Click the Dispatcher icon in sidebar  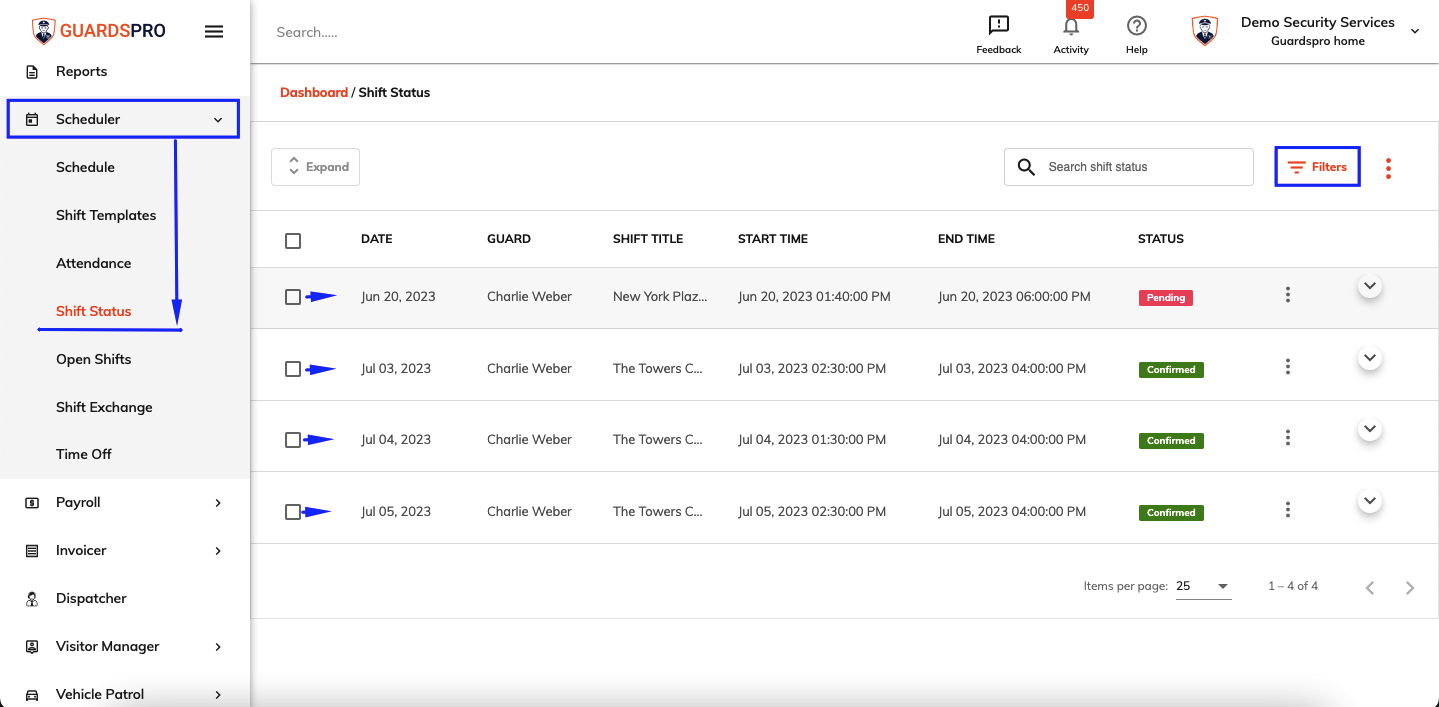point(32,599)
